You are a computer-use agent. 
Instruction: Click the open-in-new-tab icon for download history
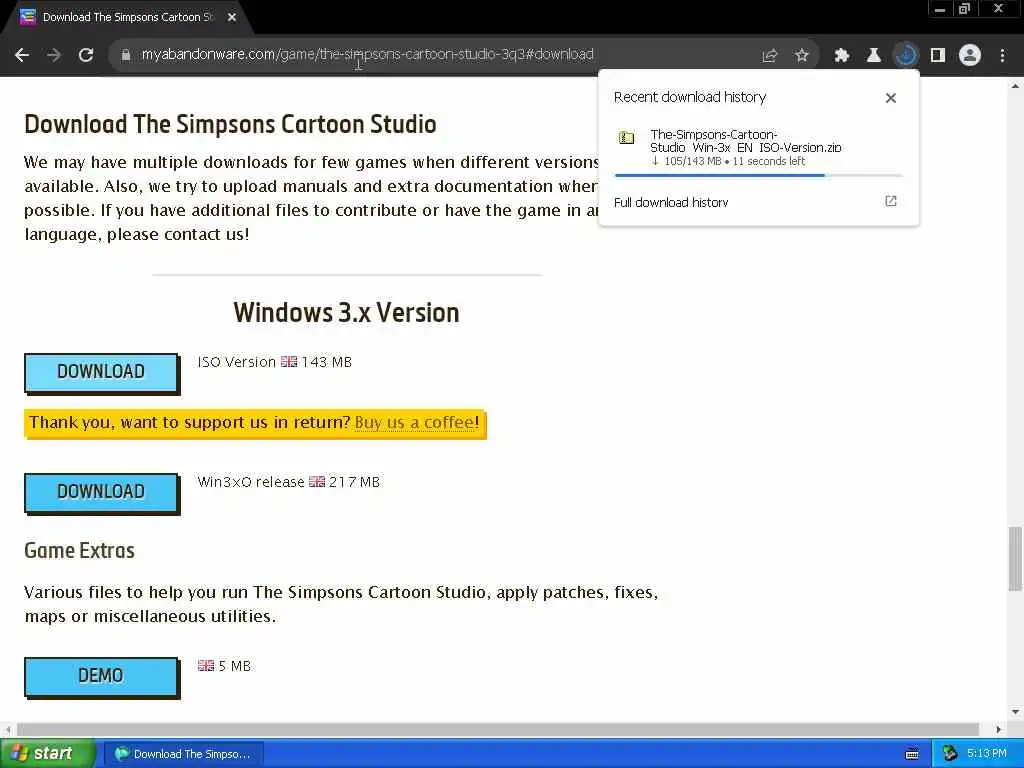point(891,201)
